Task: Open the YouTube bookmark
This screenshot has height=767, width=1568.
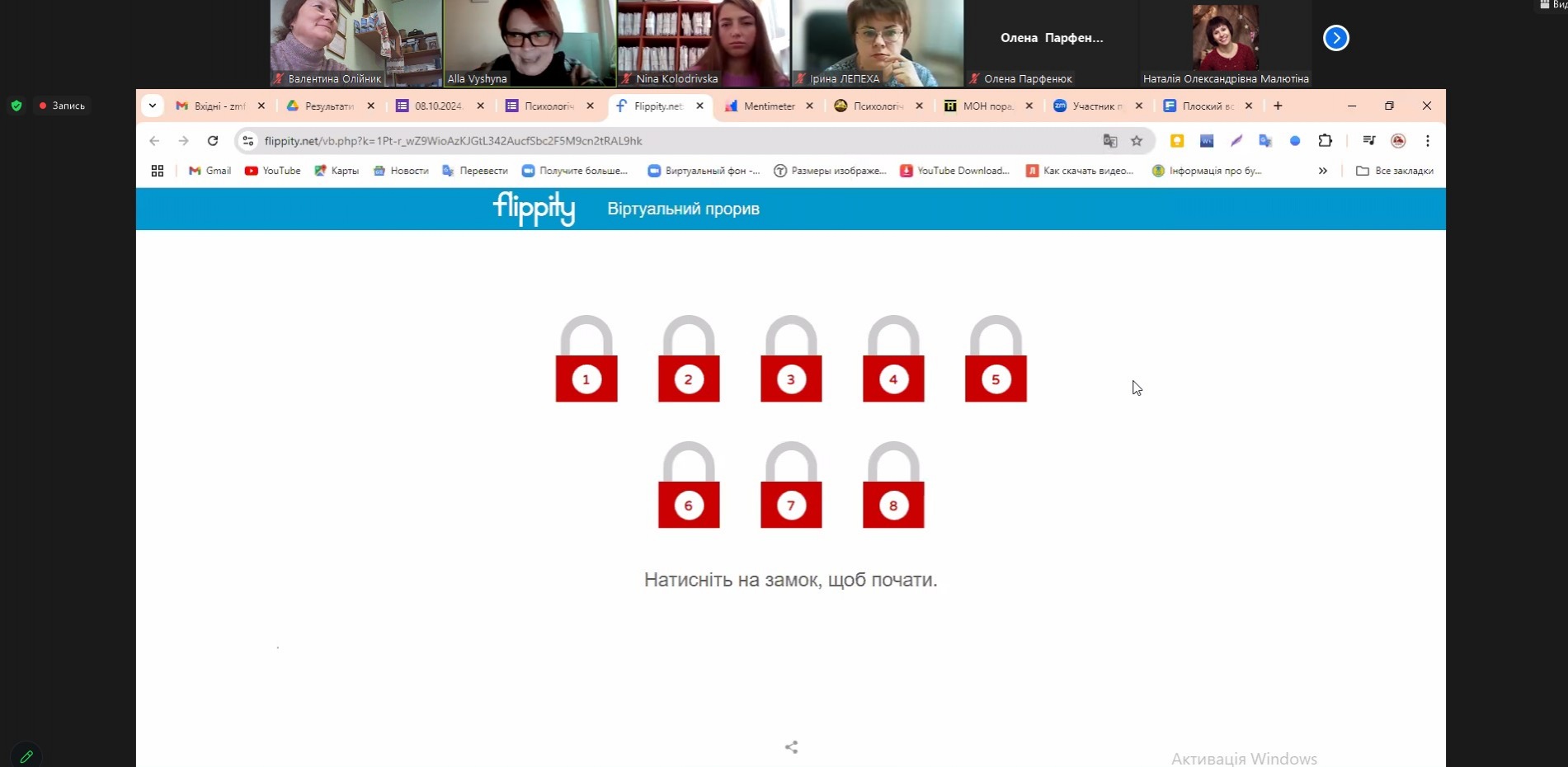Action: [272, 171]
